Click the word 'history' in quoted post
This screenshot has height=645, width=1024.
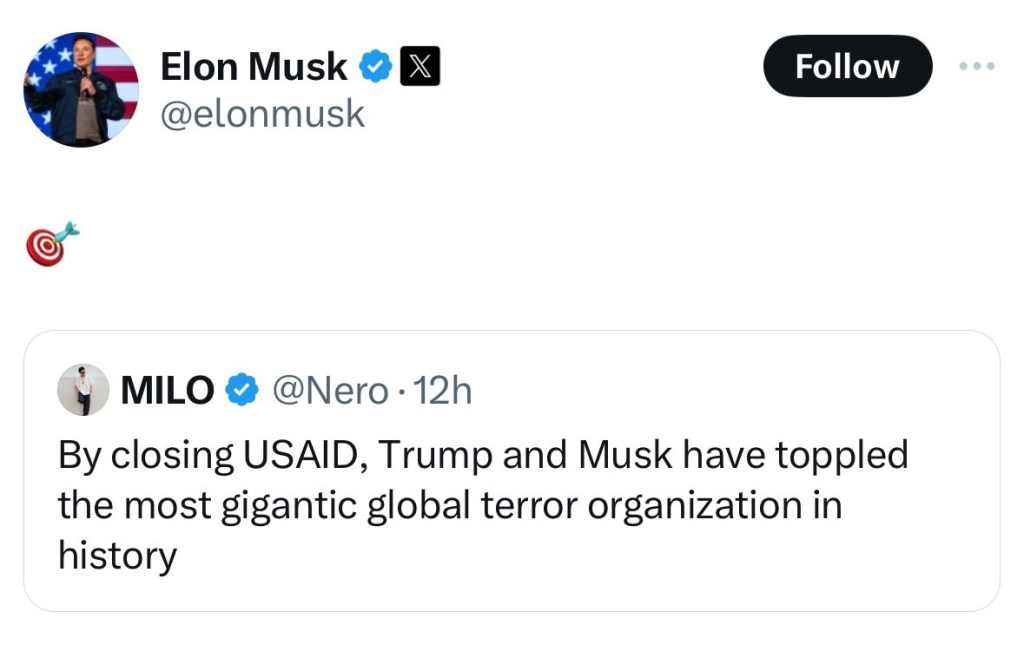[x=117, y=555]
